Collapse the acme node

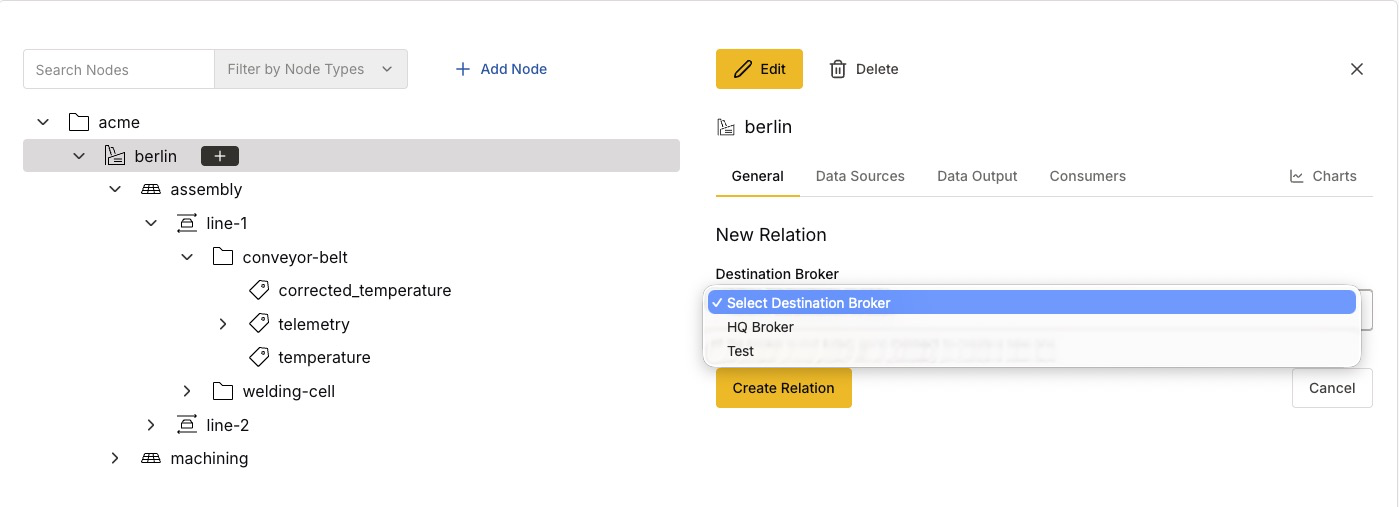(43, 122)
